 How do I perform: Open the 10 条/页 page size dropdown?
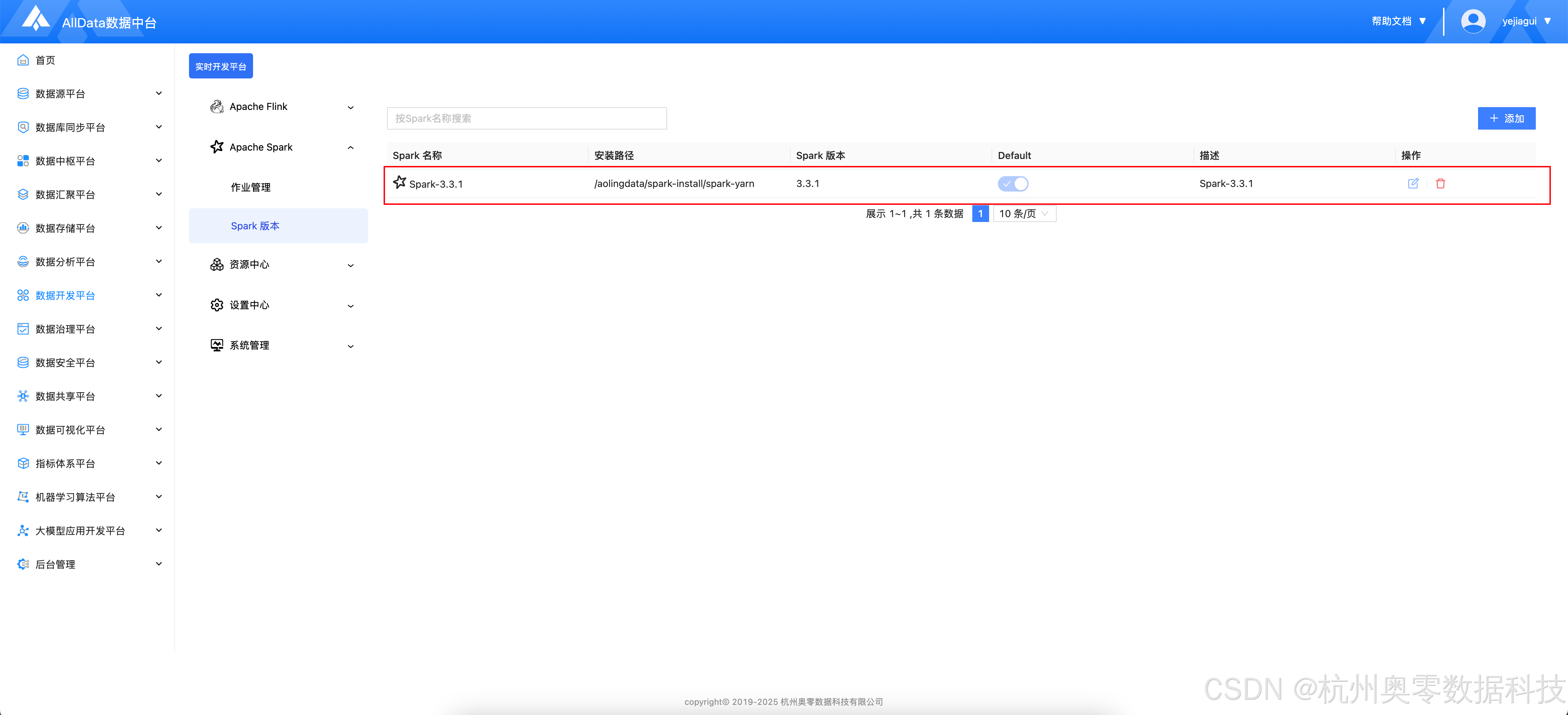(1024, 214)
